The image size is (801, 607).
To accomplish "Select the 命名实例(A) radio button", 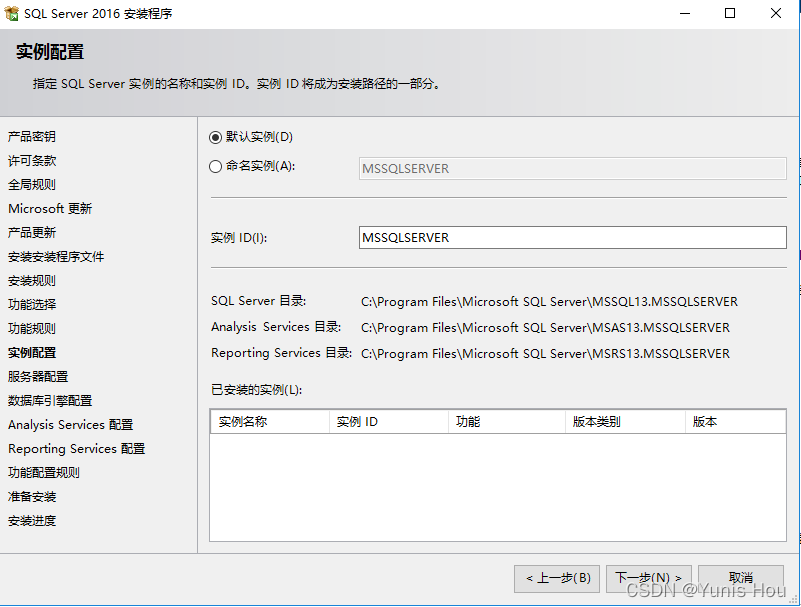I will coord(216,167).
